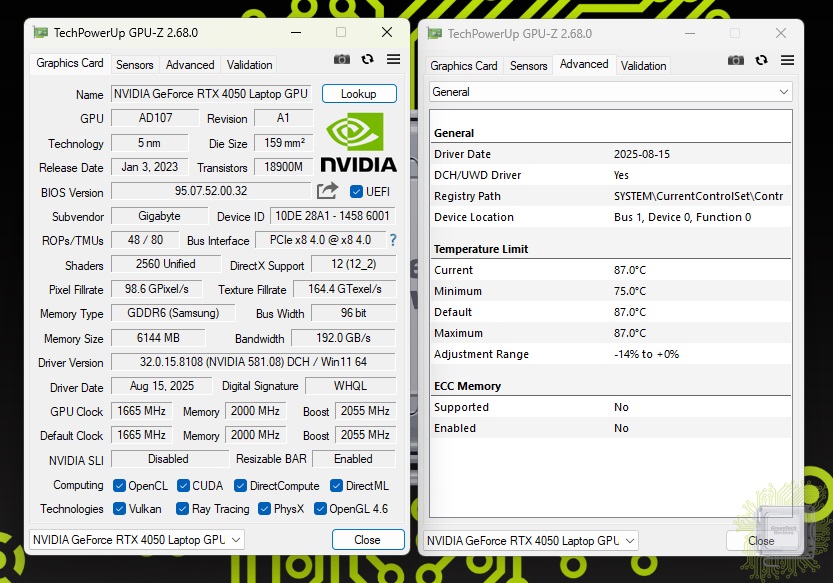Image resolution: width=833 pixels, height=583 pixels.
Task: Click the Shaders field 2560 Unified
Action: click(166, 264)
